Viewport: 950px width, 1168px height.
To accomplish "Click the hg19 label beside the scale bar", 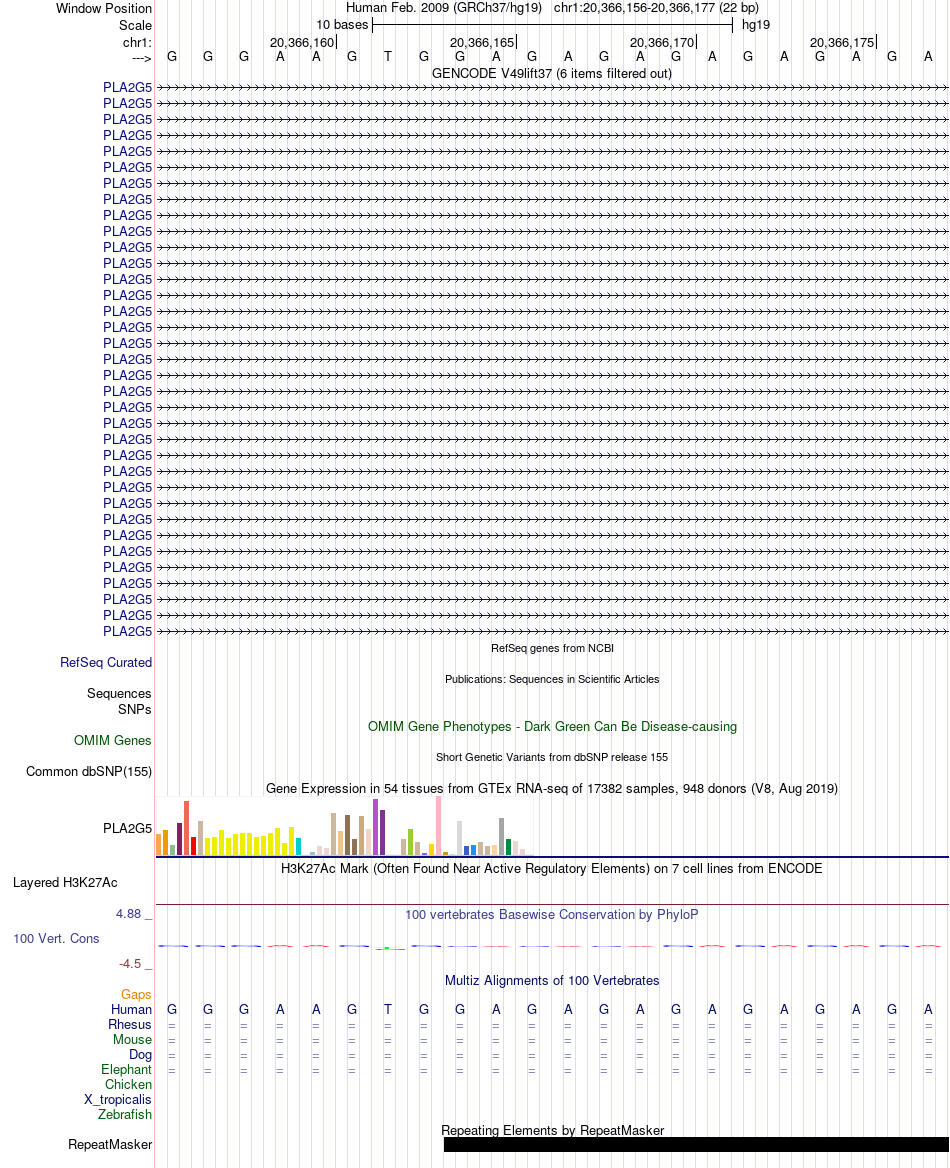I will pos(756,25).
